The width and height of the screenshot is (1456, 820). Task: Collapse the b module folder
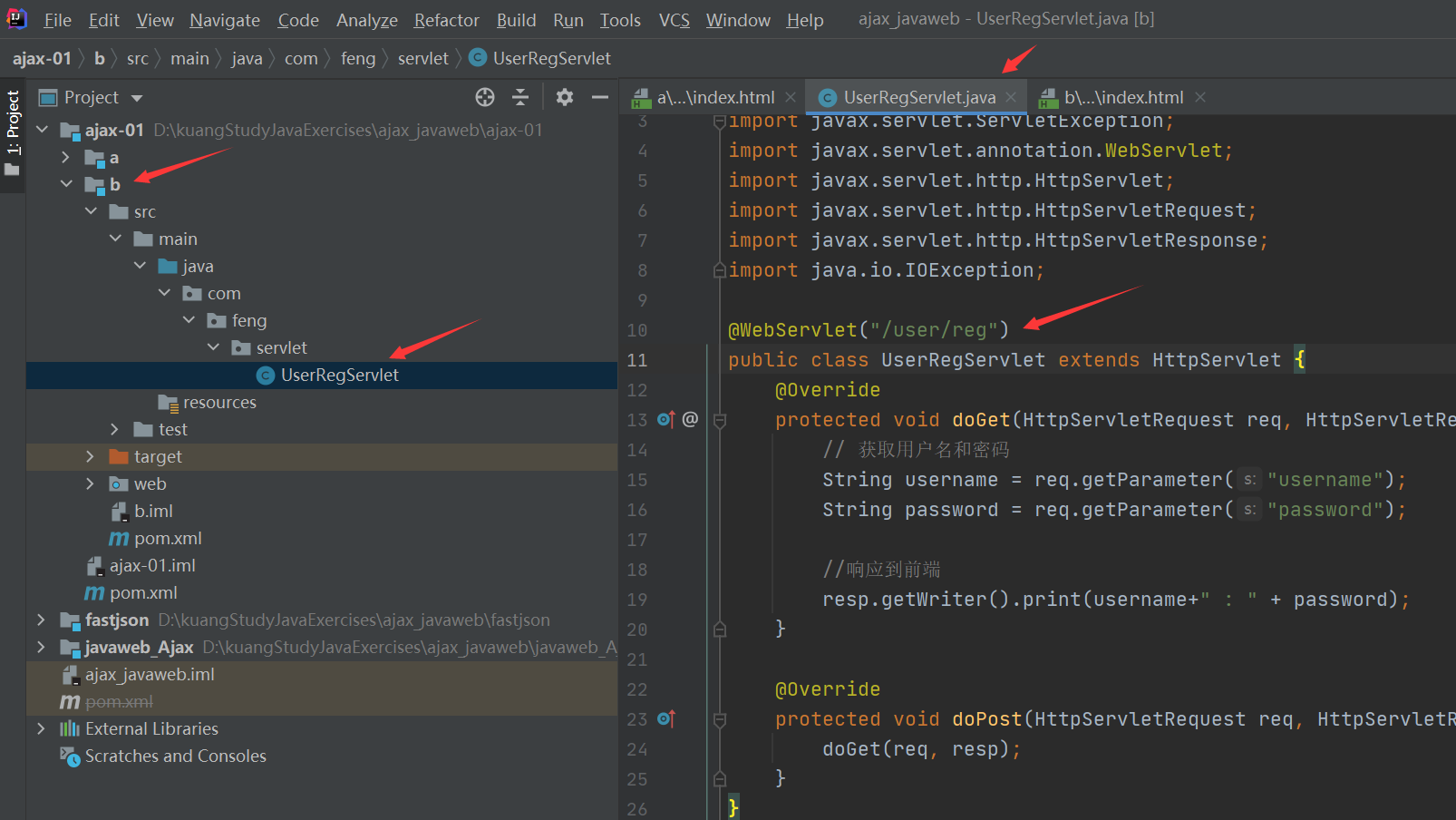(66, 184)
